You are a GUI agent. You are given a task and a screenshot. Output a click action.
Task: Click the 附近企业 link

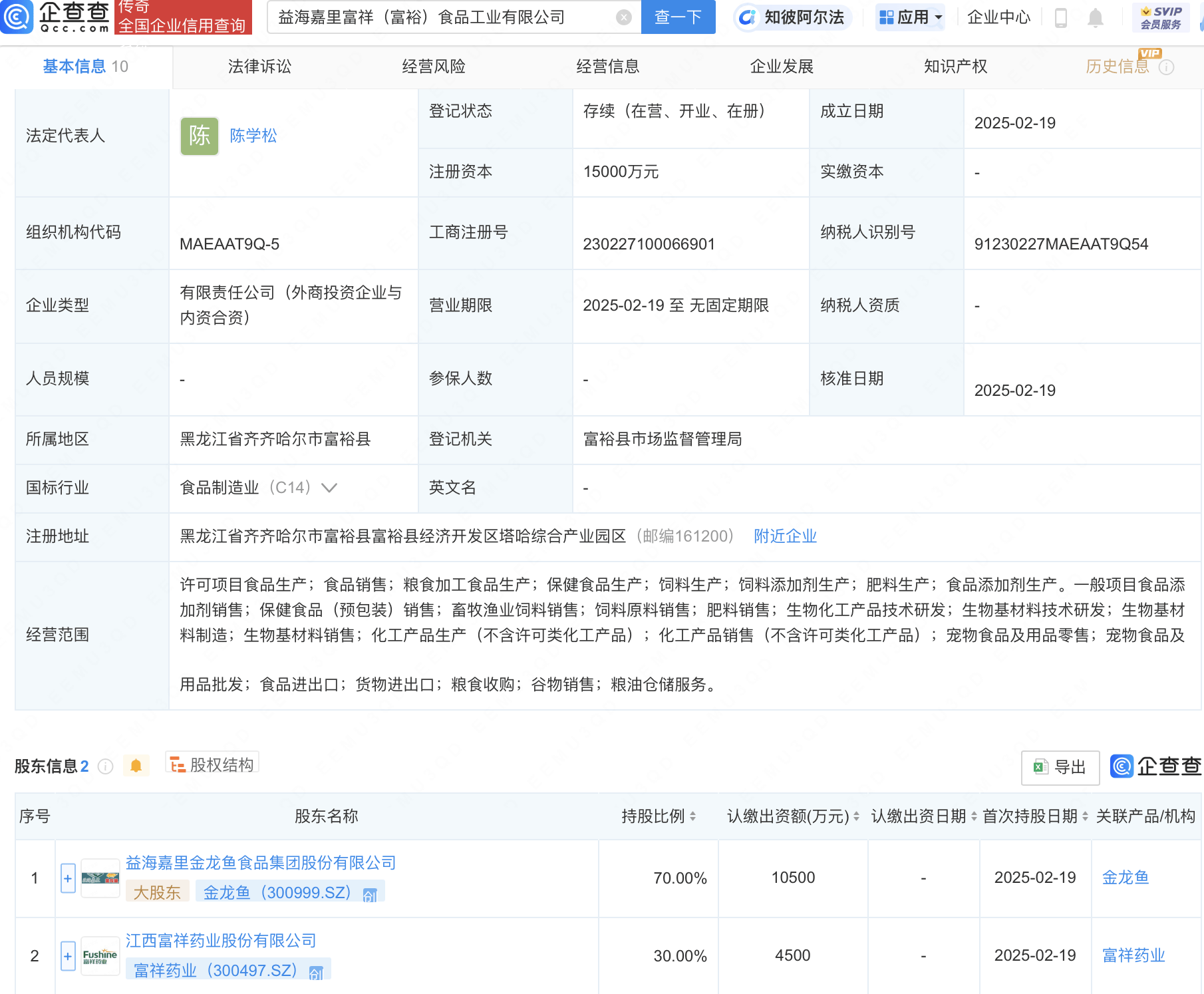[x=786, y=536]
